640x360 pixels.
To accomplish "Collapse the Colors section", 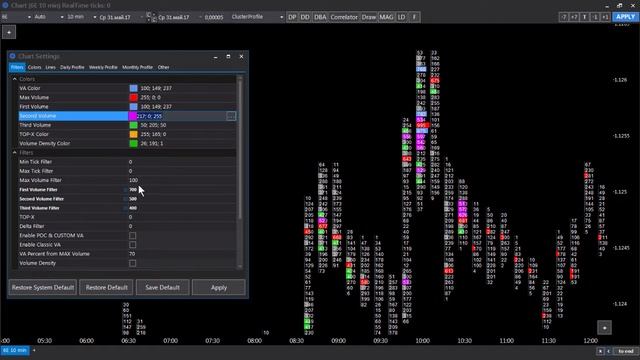I will click(x=15, y=79).
